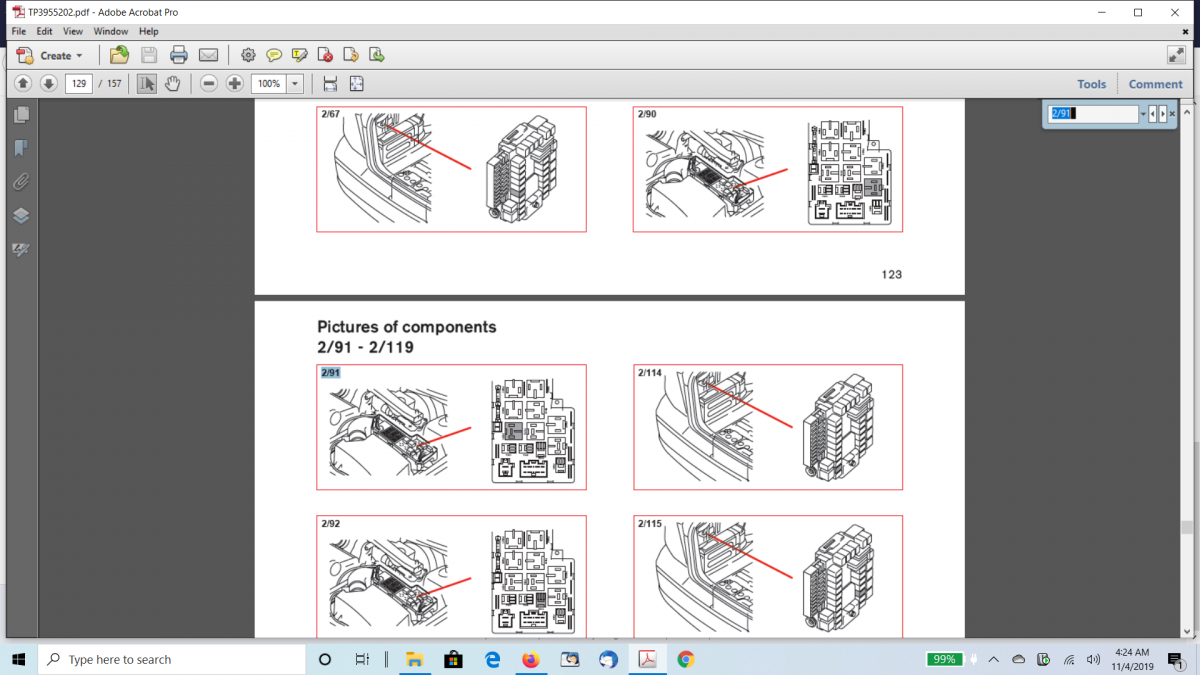The width and height of the screenshot is (1200, 675).
Task: Activate the Select text cursor tool
Action: (146, 83)
